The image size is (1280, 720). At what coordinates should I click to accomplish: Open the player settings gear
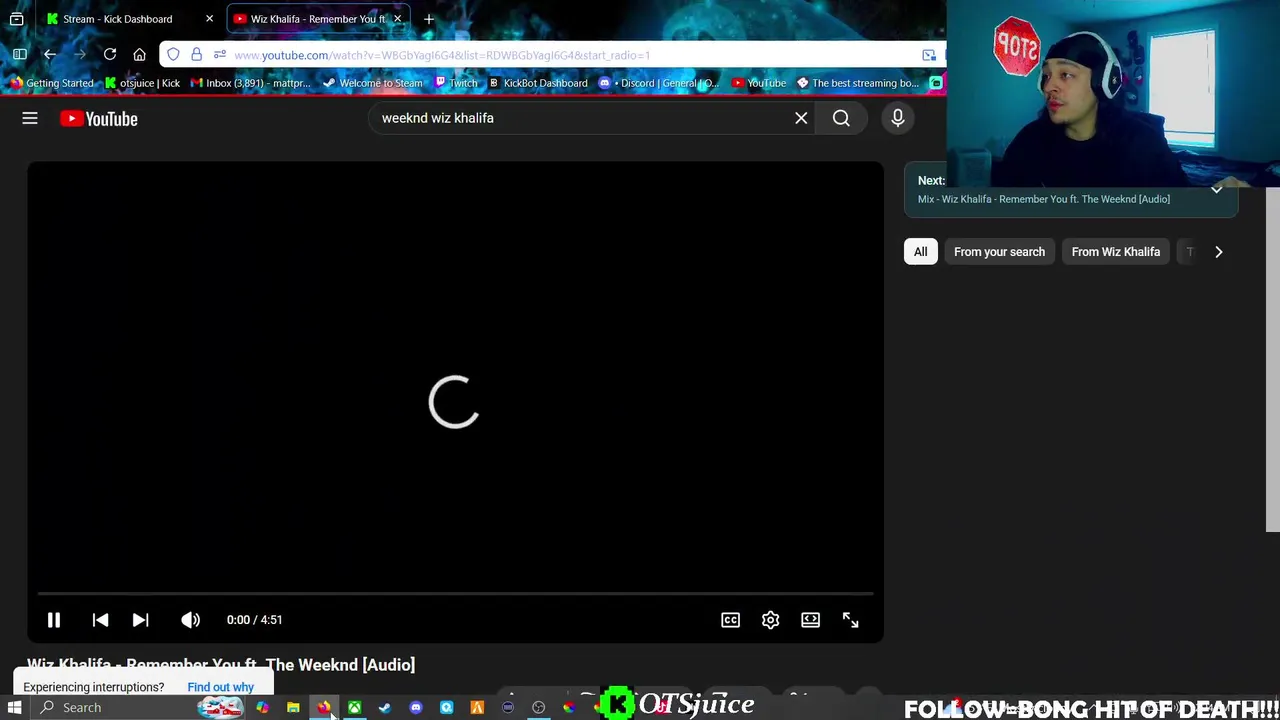(x=770, y=620)
